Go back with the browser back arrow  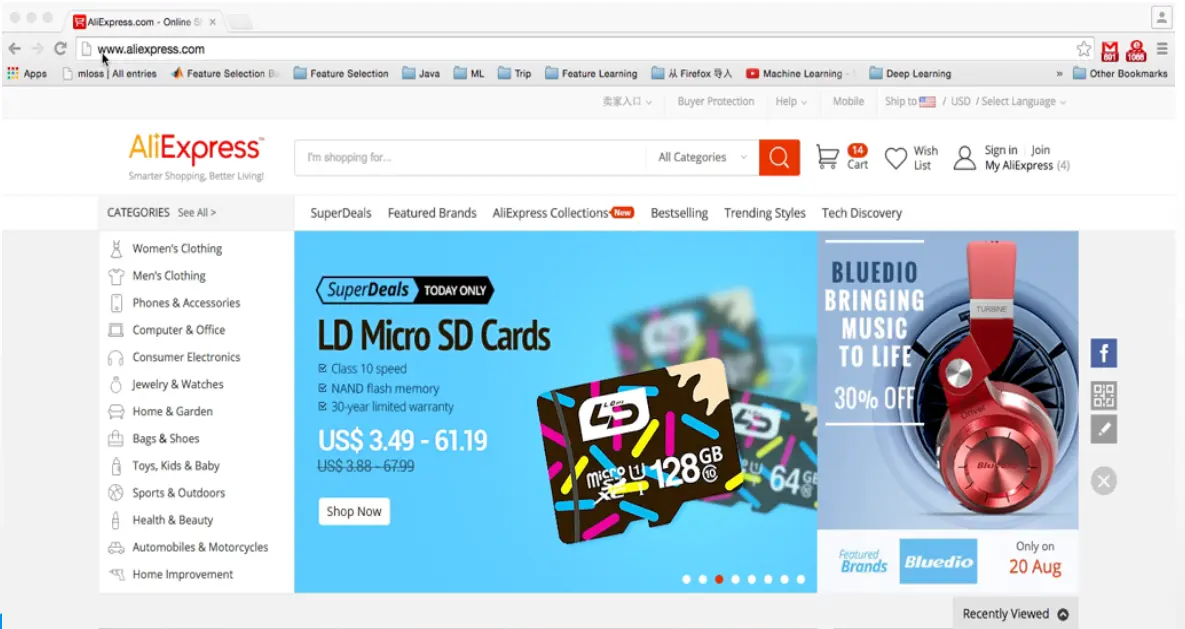click(x=14, y=49)
